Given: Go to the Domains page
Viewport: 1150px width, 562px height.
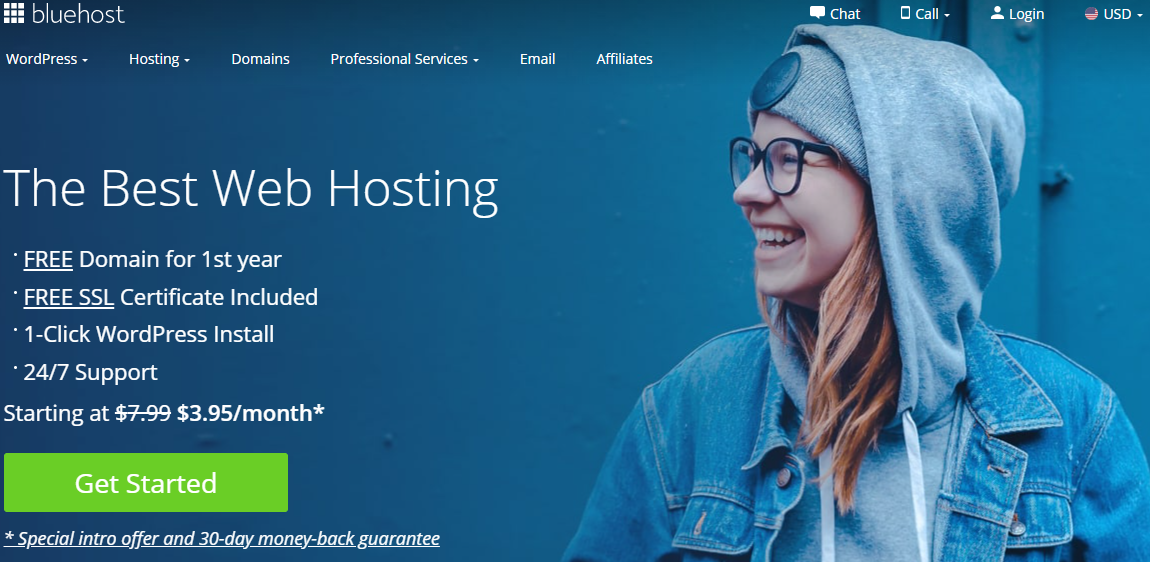Looking at the screenshot, I should pyautogui.click(x=260, y=59).
